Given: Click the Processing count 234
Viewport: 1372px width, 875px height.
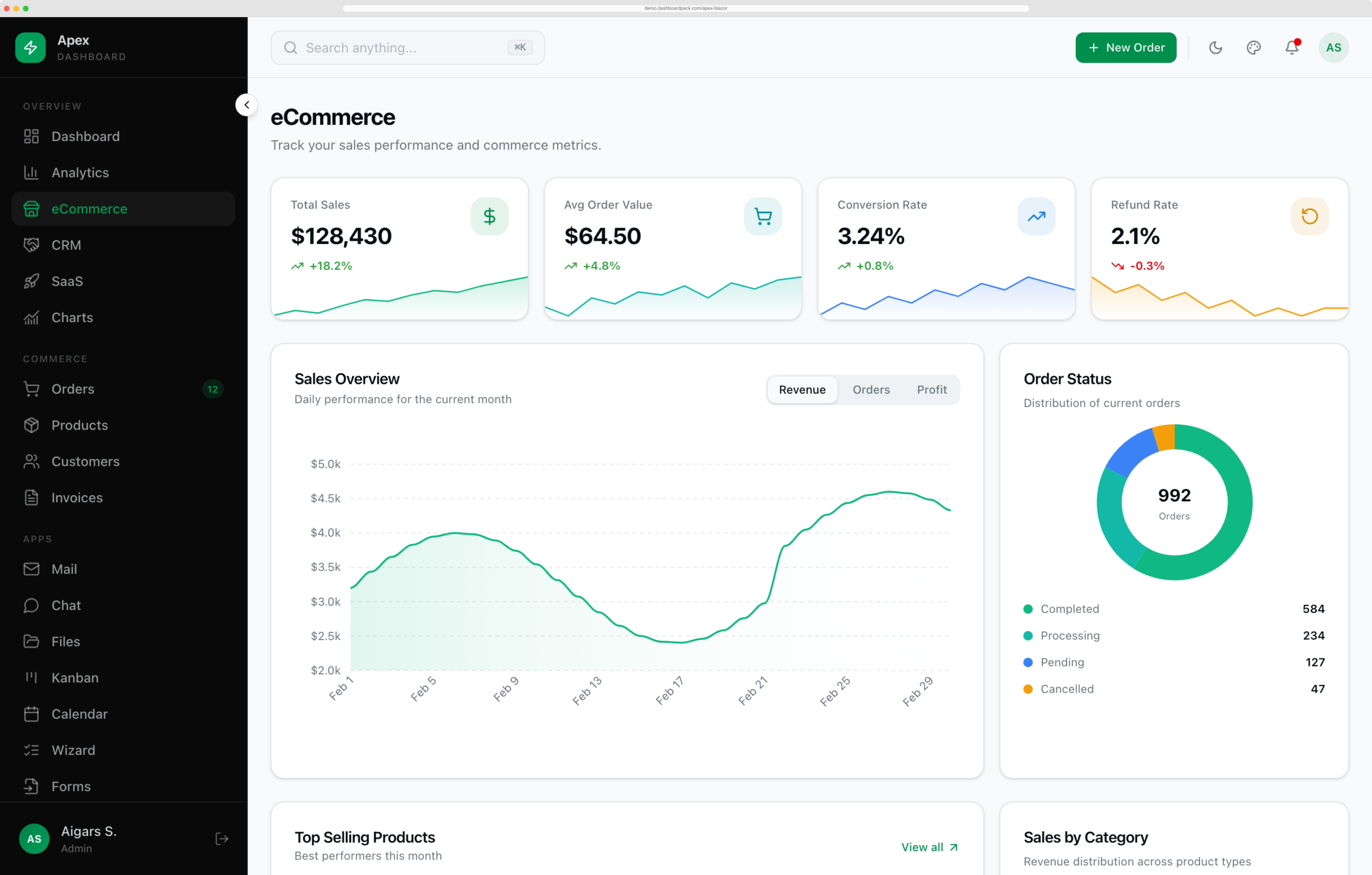Looking at the screenshot, I should point(1313,635).
